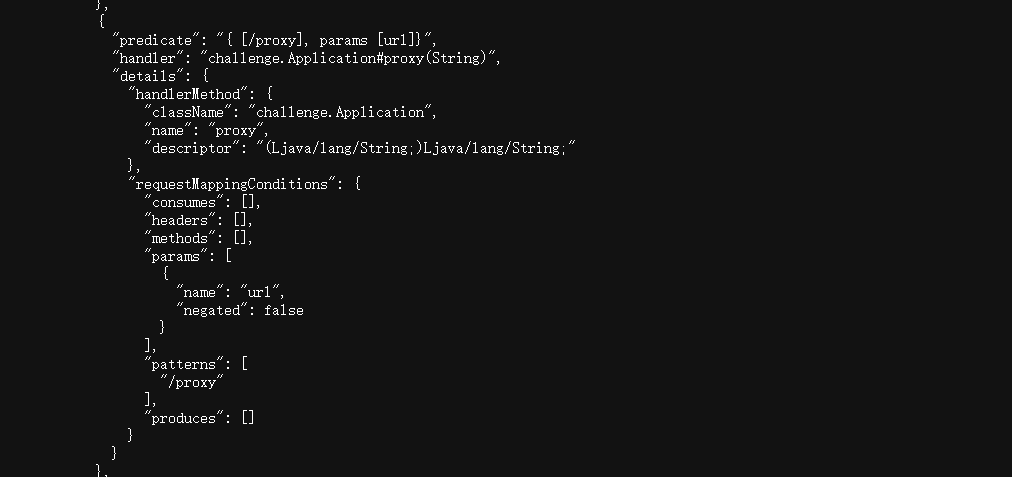Click the false value of negated
The width and height of the screenshot is (1012, 477).
click(283, 310)
